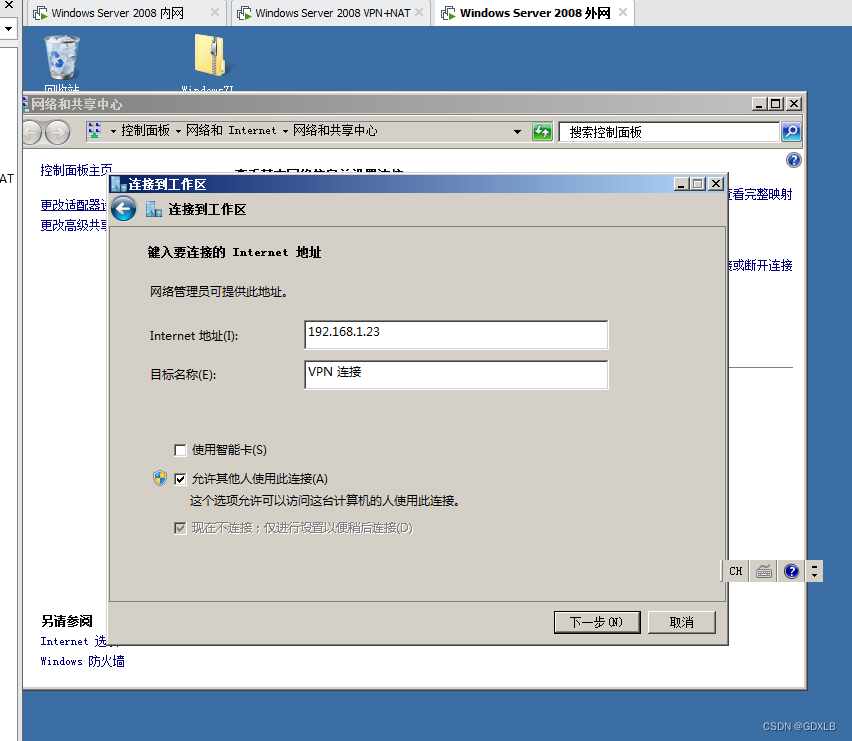This screenshot has width=852, height=741.
Task: Expand the 网络和 Internet breadcrumb arrow
Action: coord(285,131)
